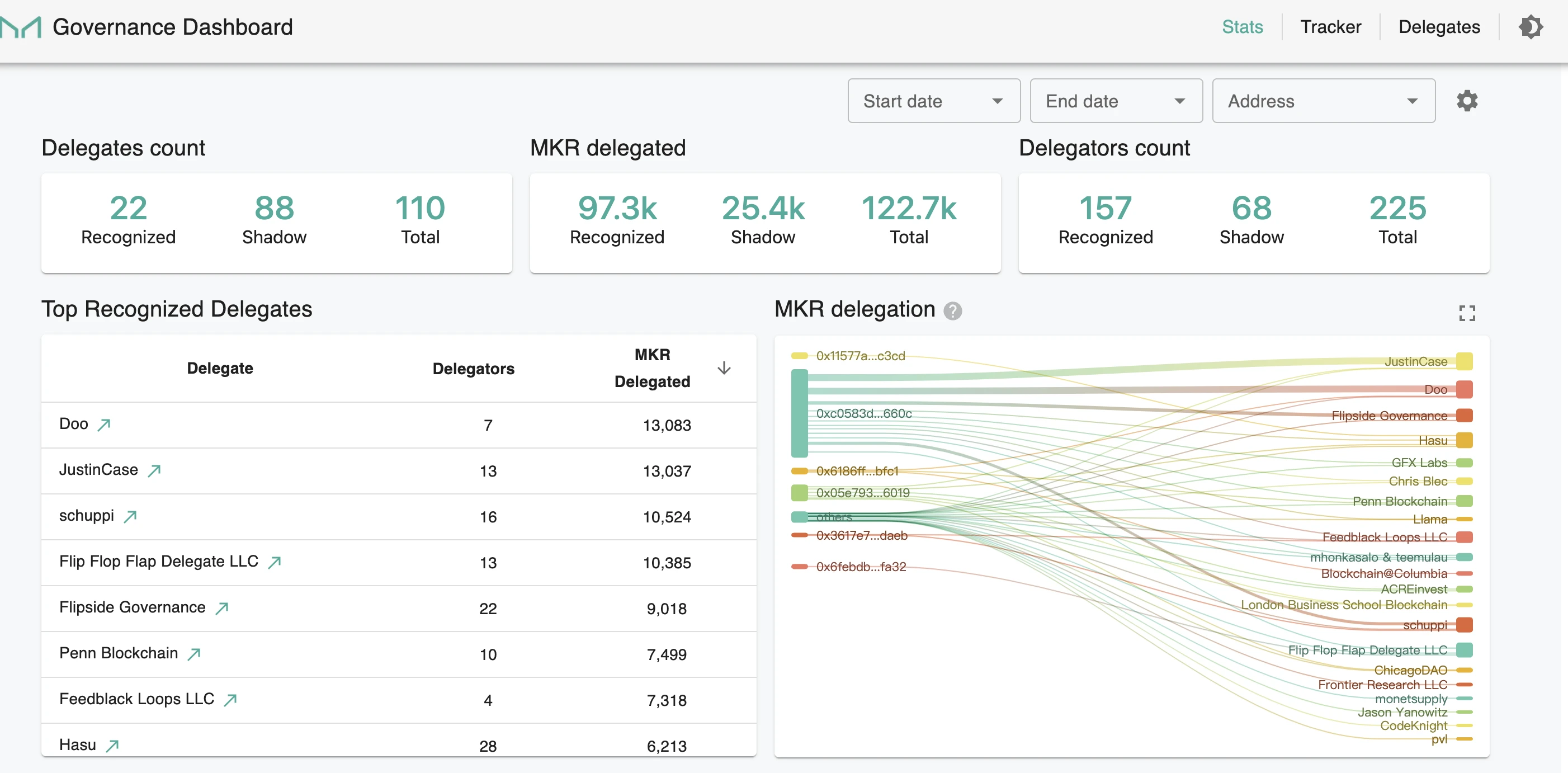Click the Flipside Governance delegate name
The width and height of the screenshot is (1568, 773).
[x=132, y=607]
